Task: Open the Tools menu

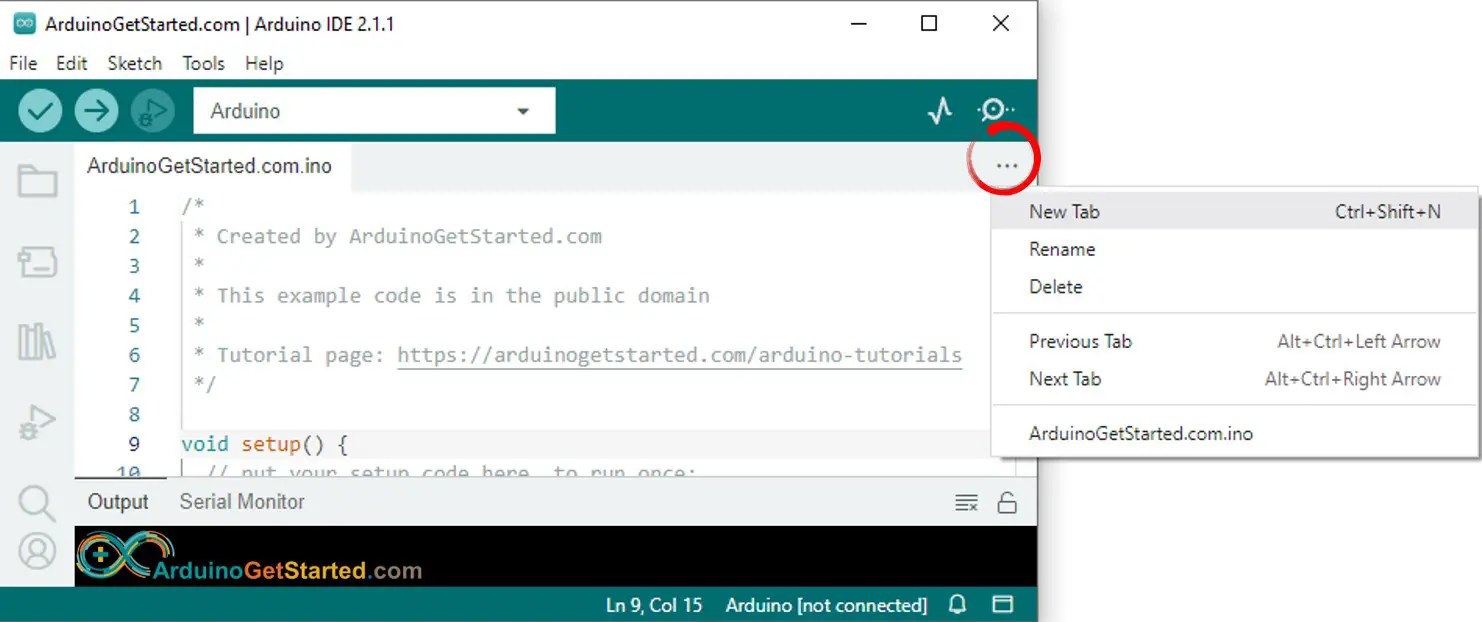Action: [x=203, y=63]
